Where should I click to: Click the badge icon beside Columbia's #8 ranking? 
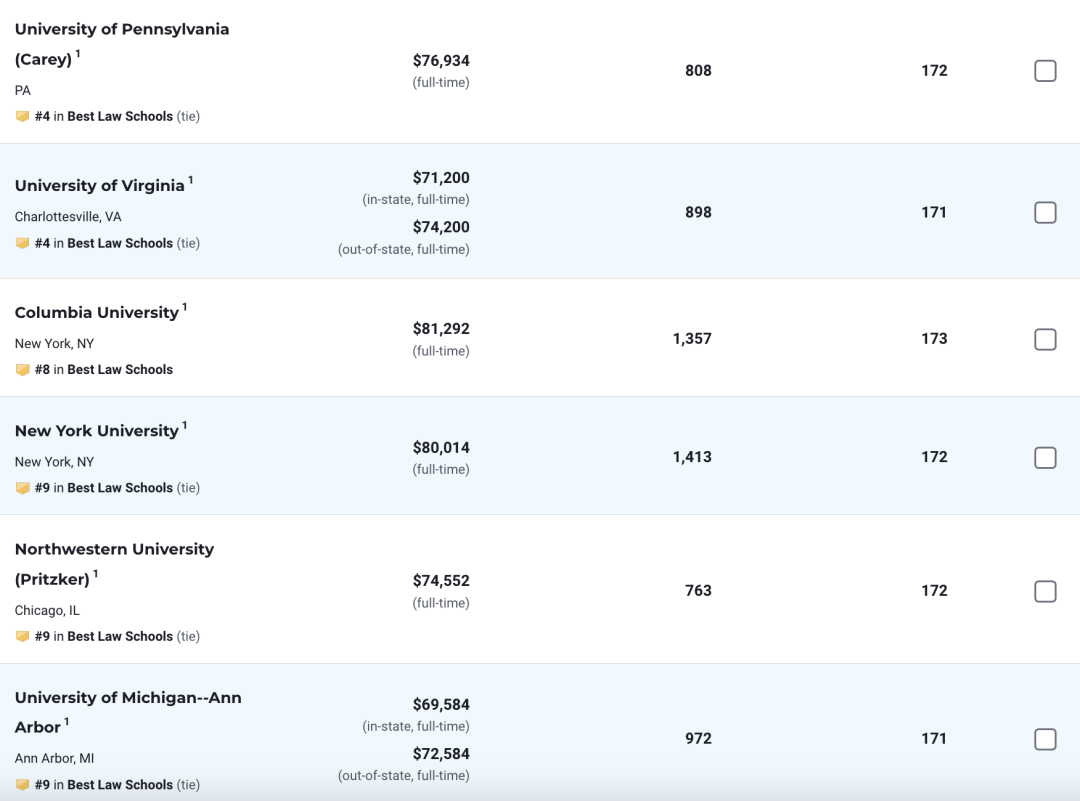(22, 370)
